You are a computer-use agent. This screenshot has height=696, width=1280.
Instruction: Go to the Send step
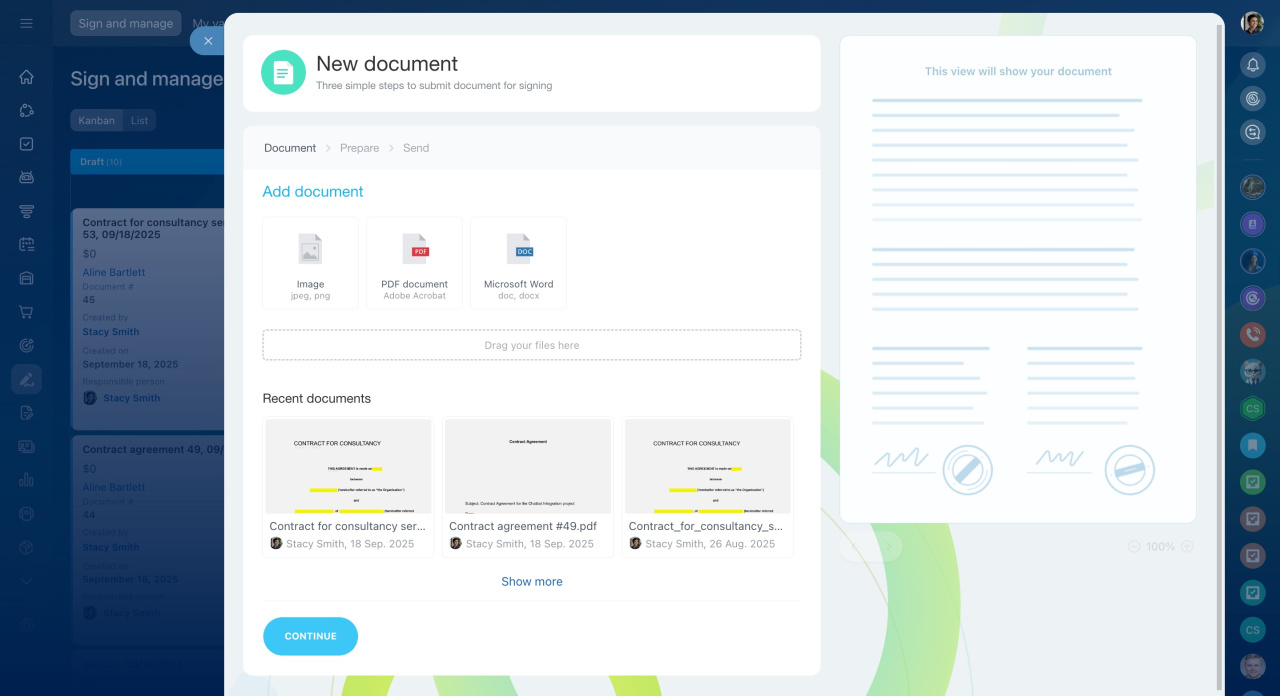pyautogui.click(x=416, y=148)
